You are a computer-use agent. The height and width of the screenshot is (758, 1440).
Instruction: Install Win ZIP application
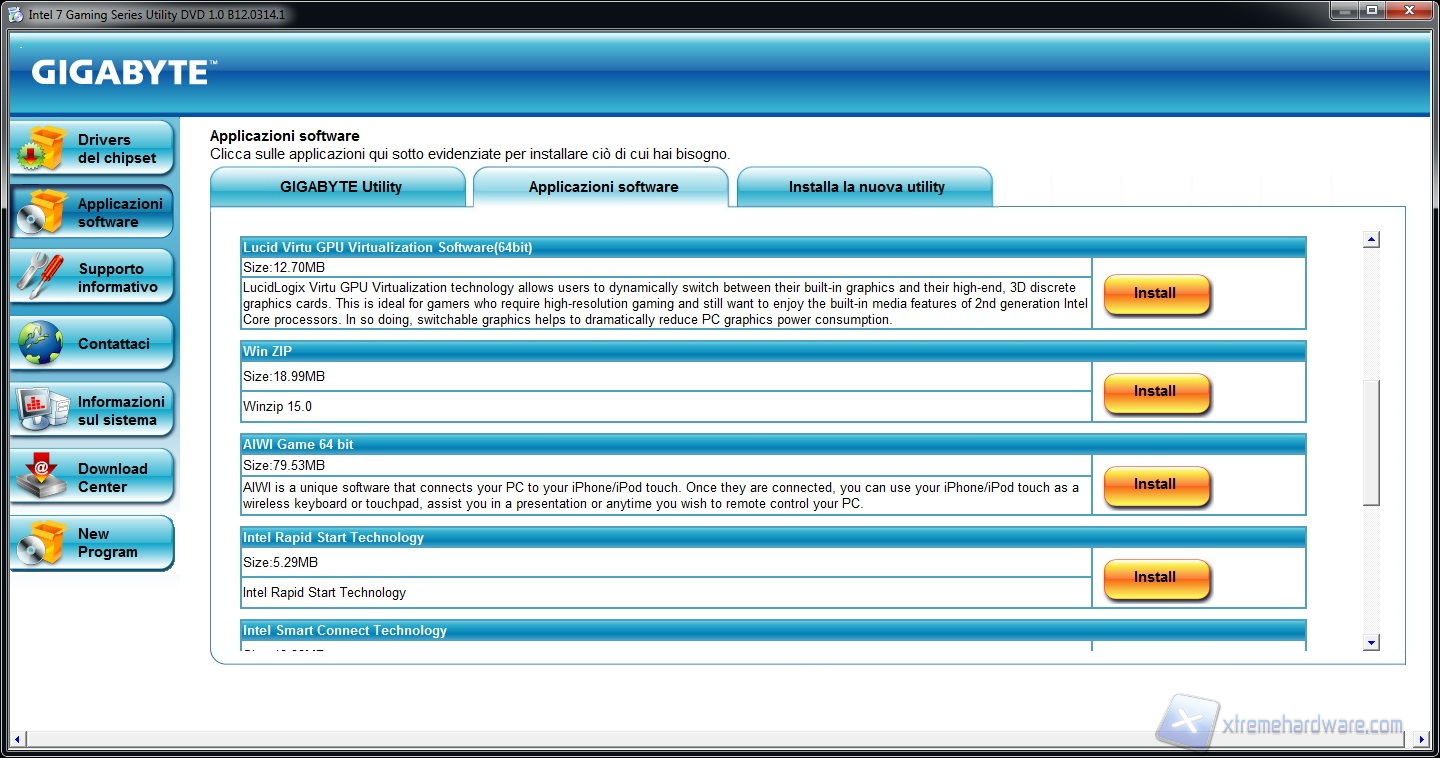coord(1156,392)
